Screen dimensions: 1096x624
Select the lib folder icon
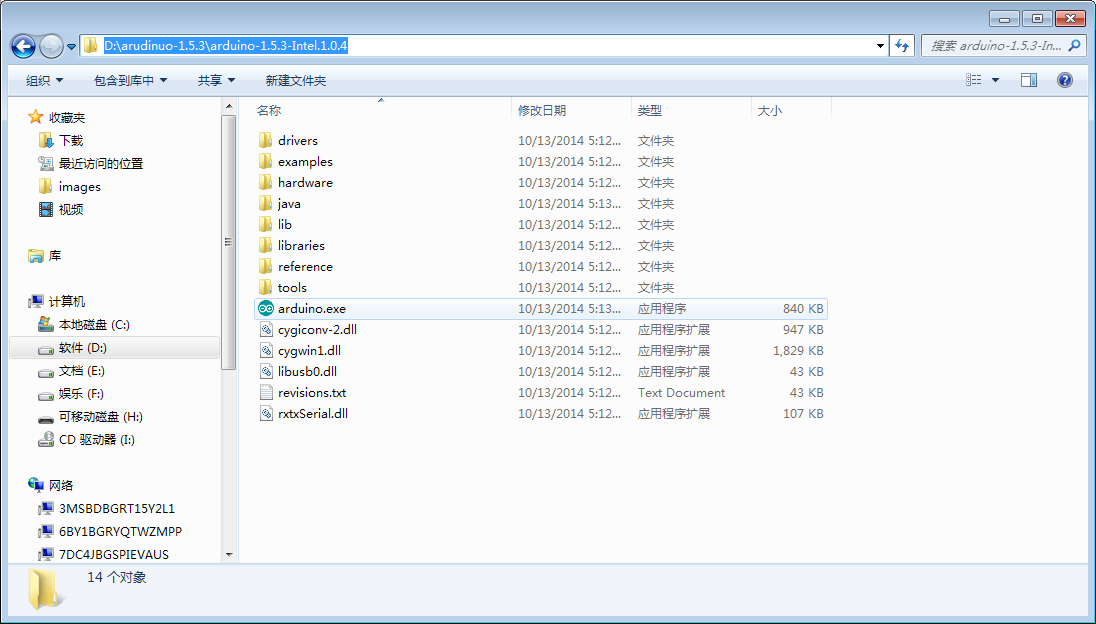coord(266,224)
